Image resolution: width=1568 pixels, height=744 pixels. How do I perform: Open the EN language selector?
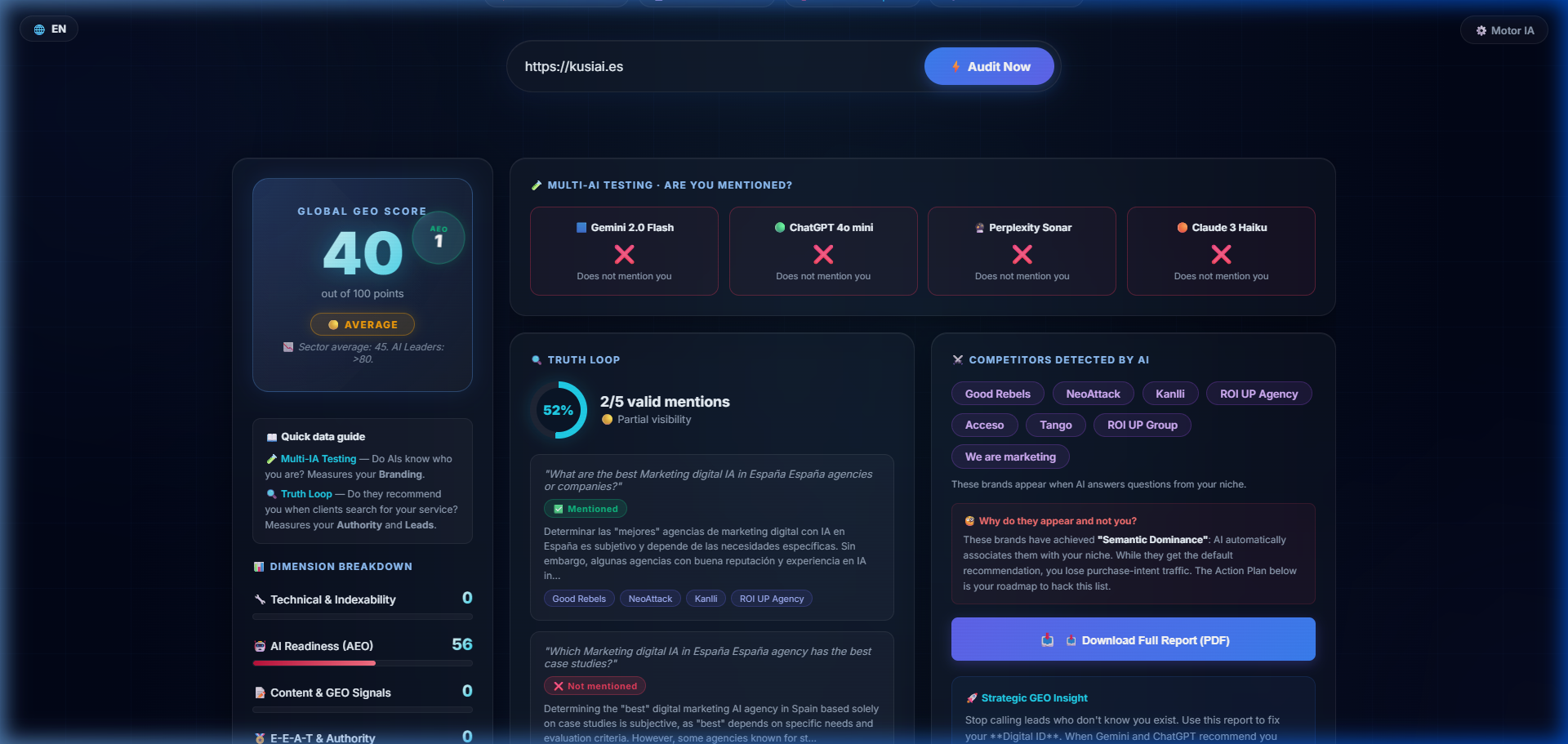tap(49, 29)
